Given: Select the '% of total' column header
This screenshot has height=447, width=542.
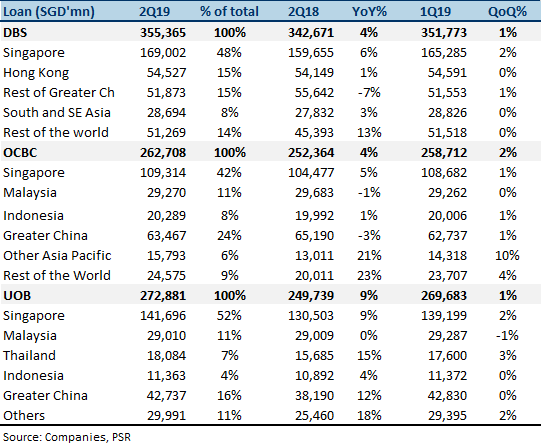Looking at the screenshot, I should (229, 12).
